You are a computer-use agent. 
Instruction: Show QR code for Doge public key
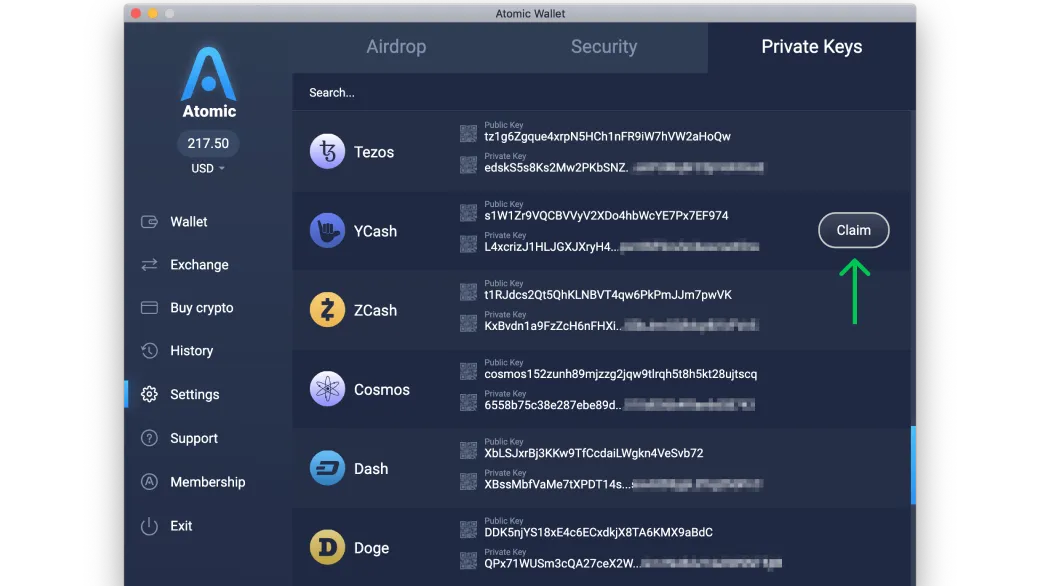point(468,530)
